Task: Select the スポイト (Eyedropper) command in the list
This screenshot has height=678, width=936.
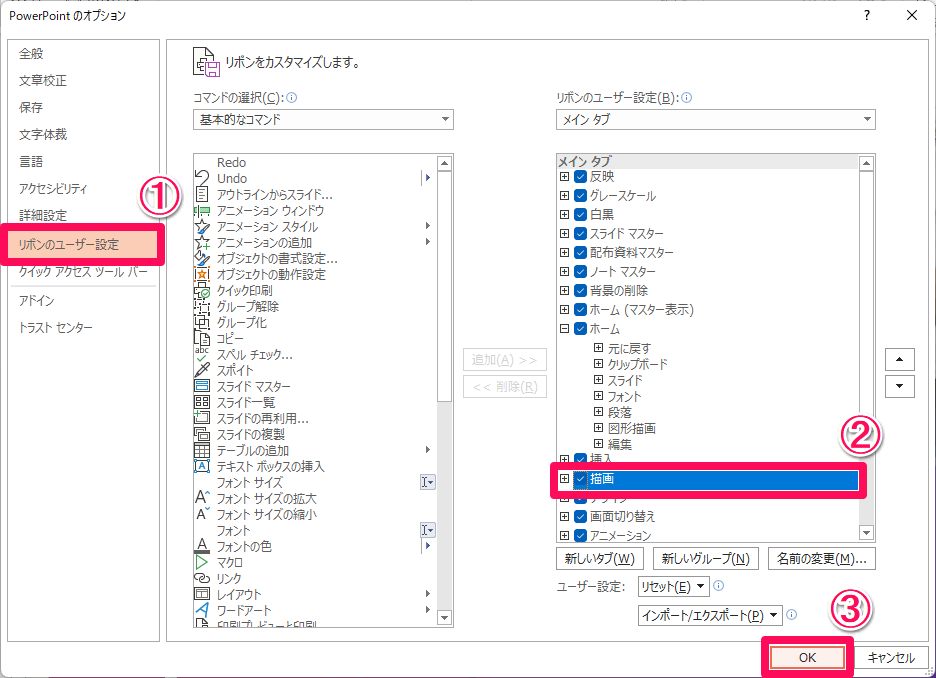Action: (x=235, y=370)
